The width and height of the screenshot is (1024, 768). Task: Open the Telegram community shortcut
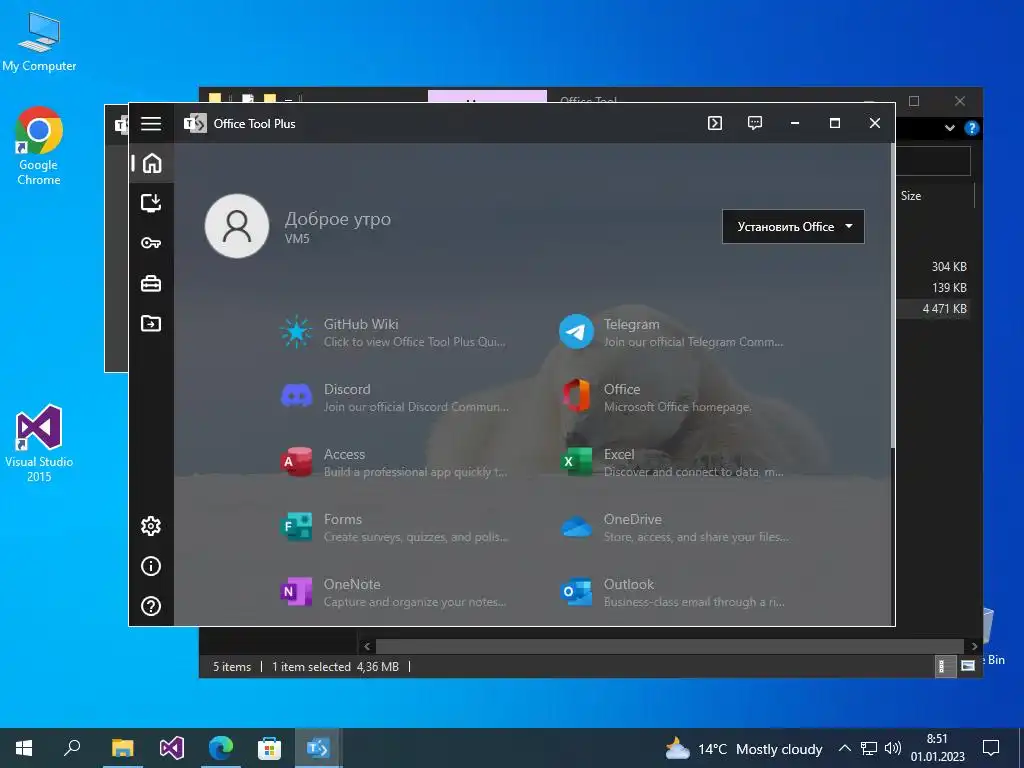(x=673, y=332)
